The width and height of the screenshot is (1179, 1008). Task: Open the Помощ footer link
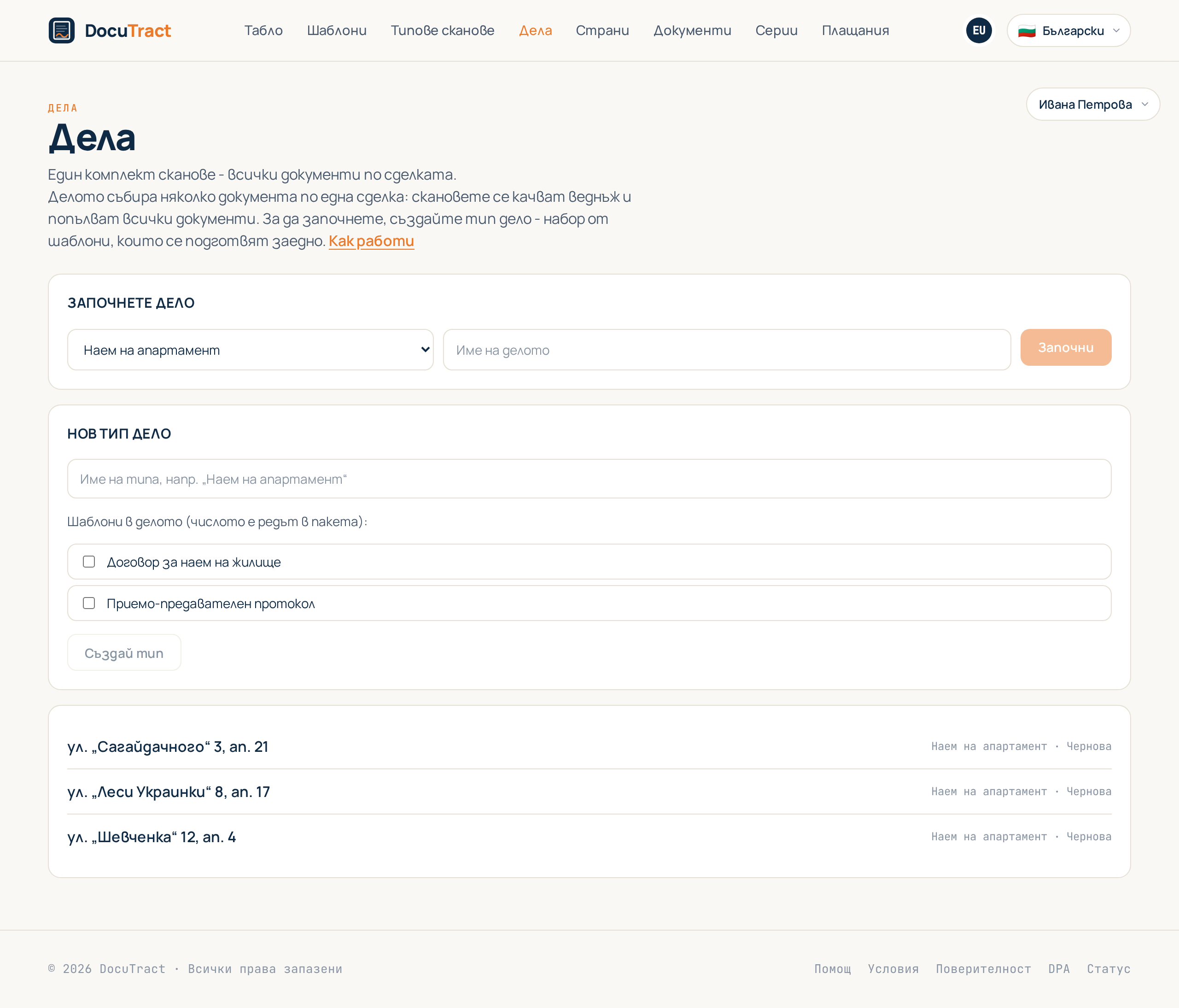(833, 969)
